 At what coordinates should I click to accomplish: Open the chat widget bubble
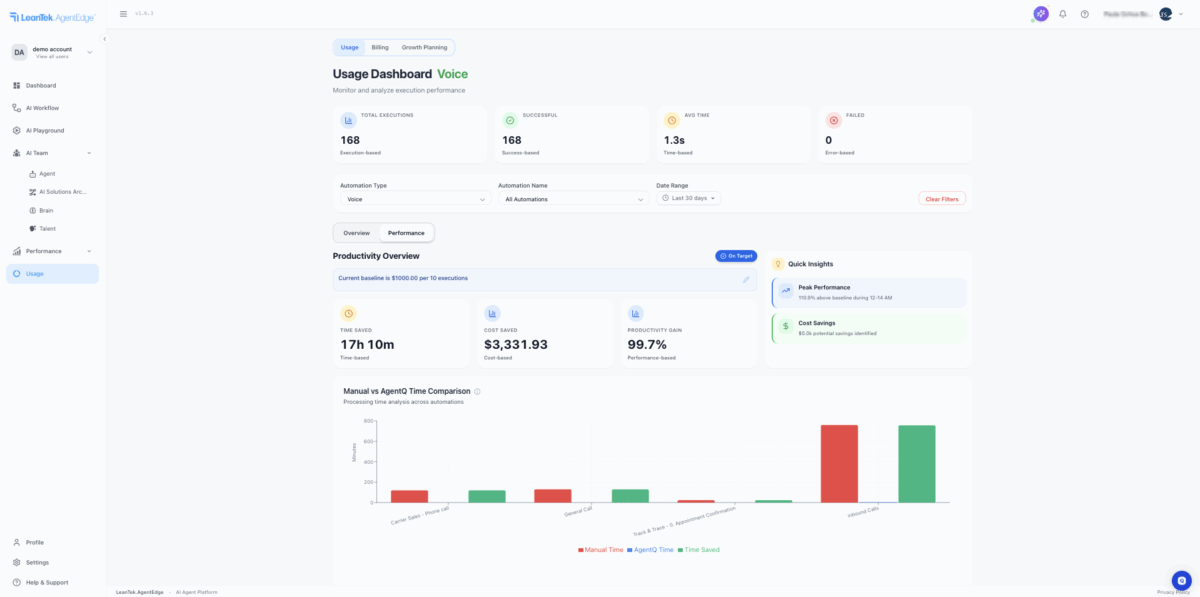1181,580
